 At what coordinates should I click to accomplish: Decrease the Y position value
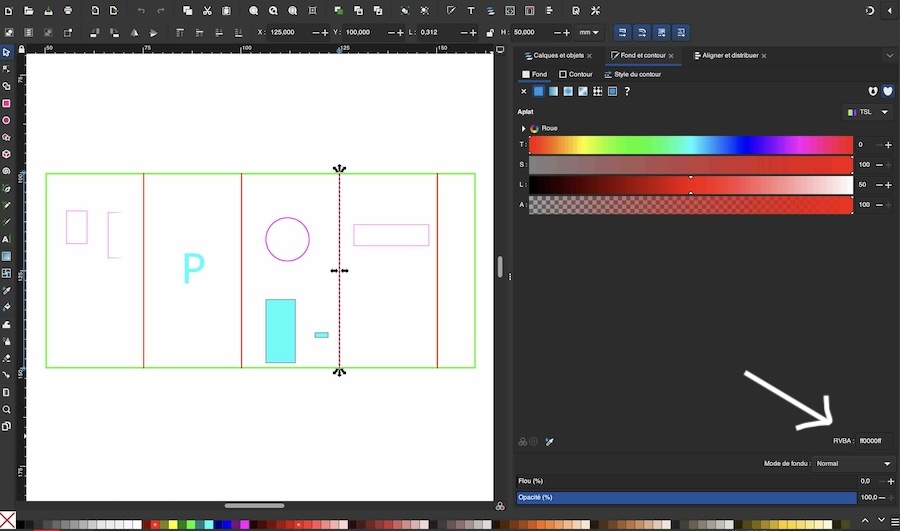coord(391,33)
